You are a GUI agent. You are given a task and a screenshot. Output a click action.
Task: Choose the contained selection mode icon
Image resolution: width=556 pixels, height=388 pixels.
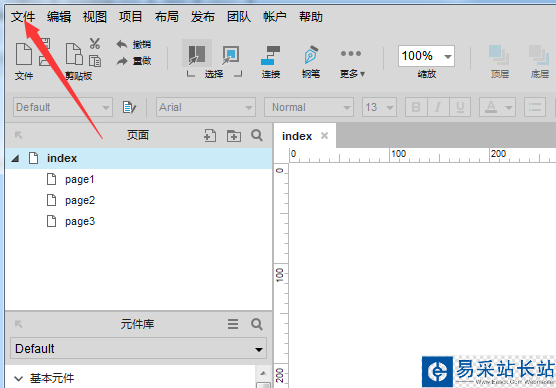click(230, 55)
